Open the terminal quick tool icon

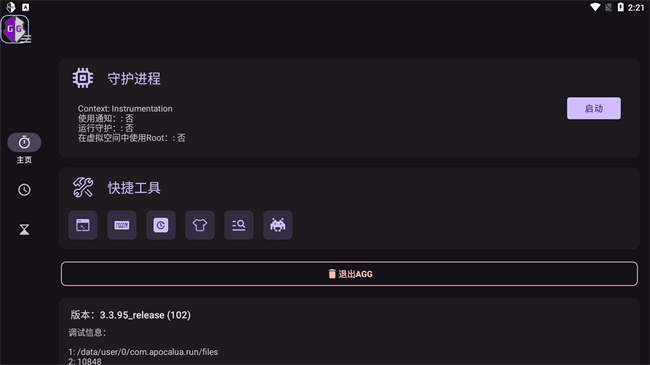click(83, 225)
